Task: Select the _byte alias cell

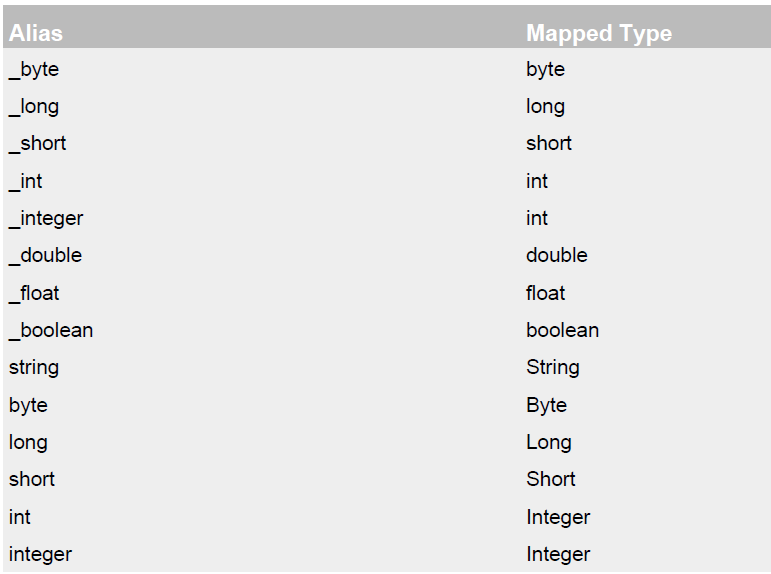Action: [34, 70]
